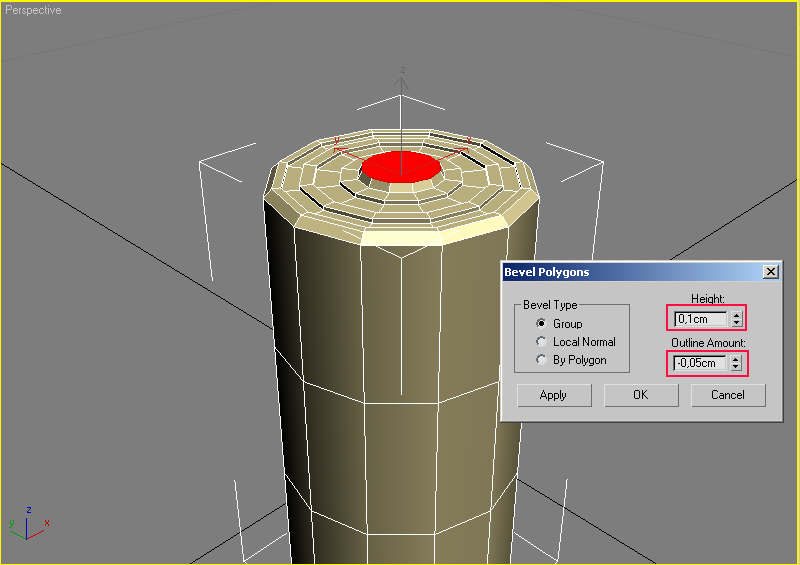This screenshot has width=800, height=565.
Task: Choose the By Polygon bevel type
Action: 541,359
